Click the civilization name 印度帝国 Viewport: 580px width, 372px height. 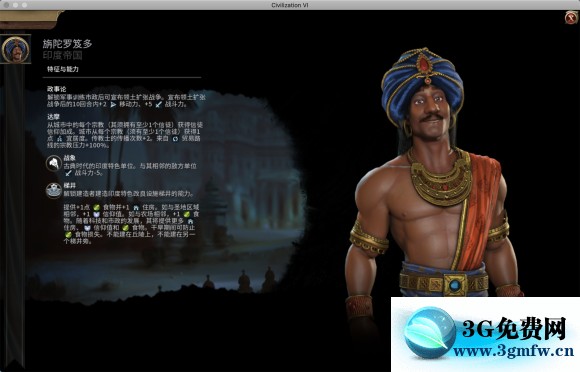coord(63,55)
